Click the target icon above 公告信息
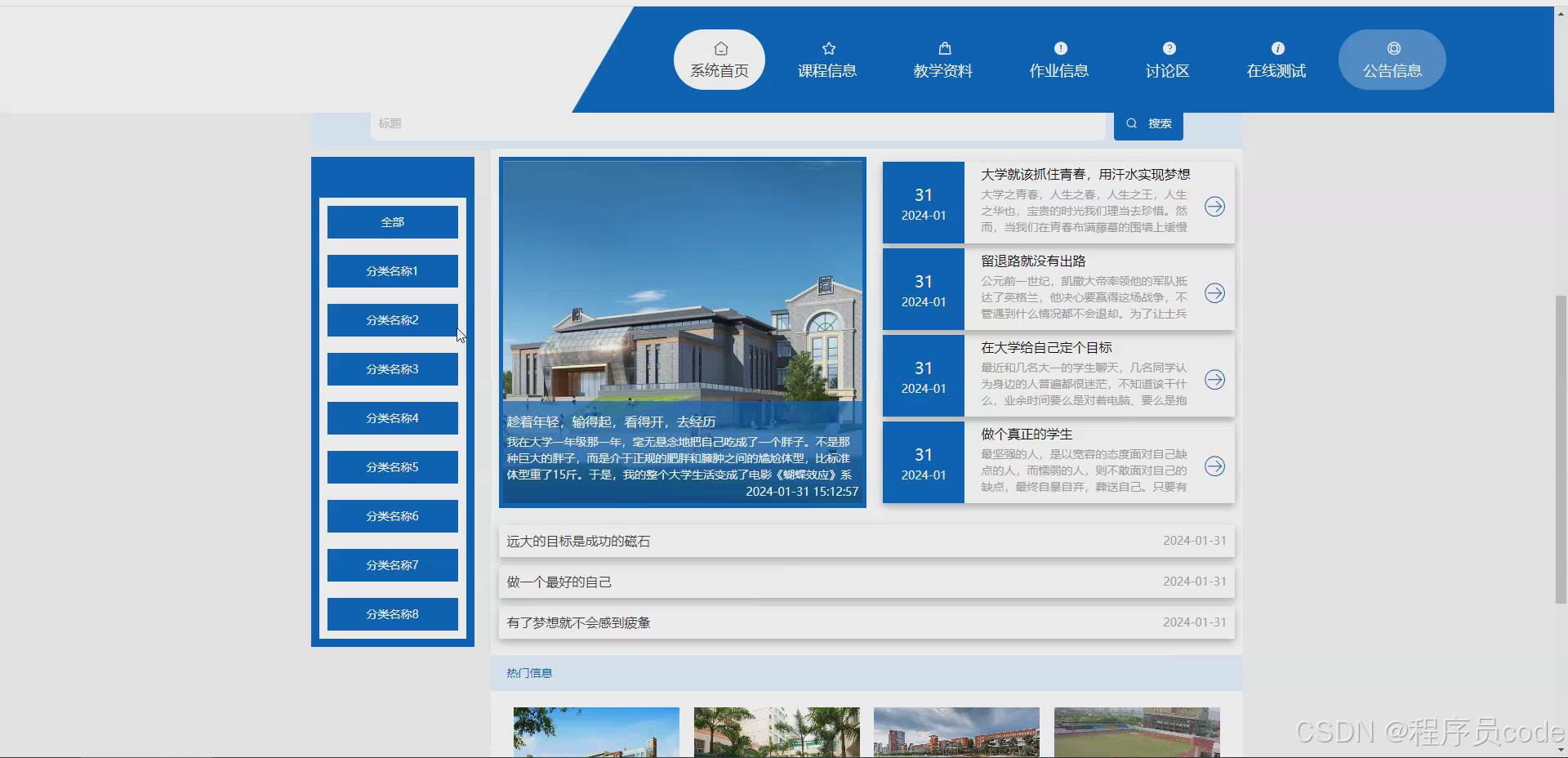Image resolution: width=1568 pixels, height=758 pixels. pyautogui.click(x=1394, y=48)
